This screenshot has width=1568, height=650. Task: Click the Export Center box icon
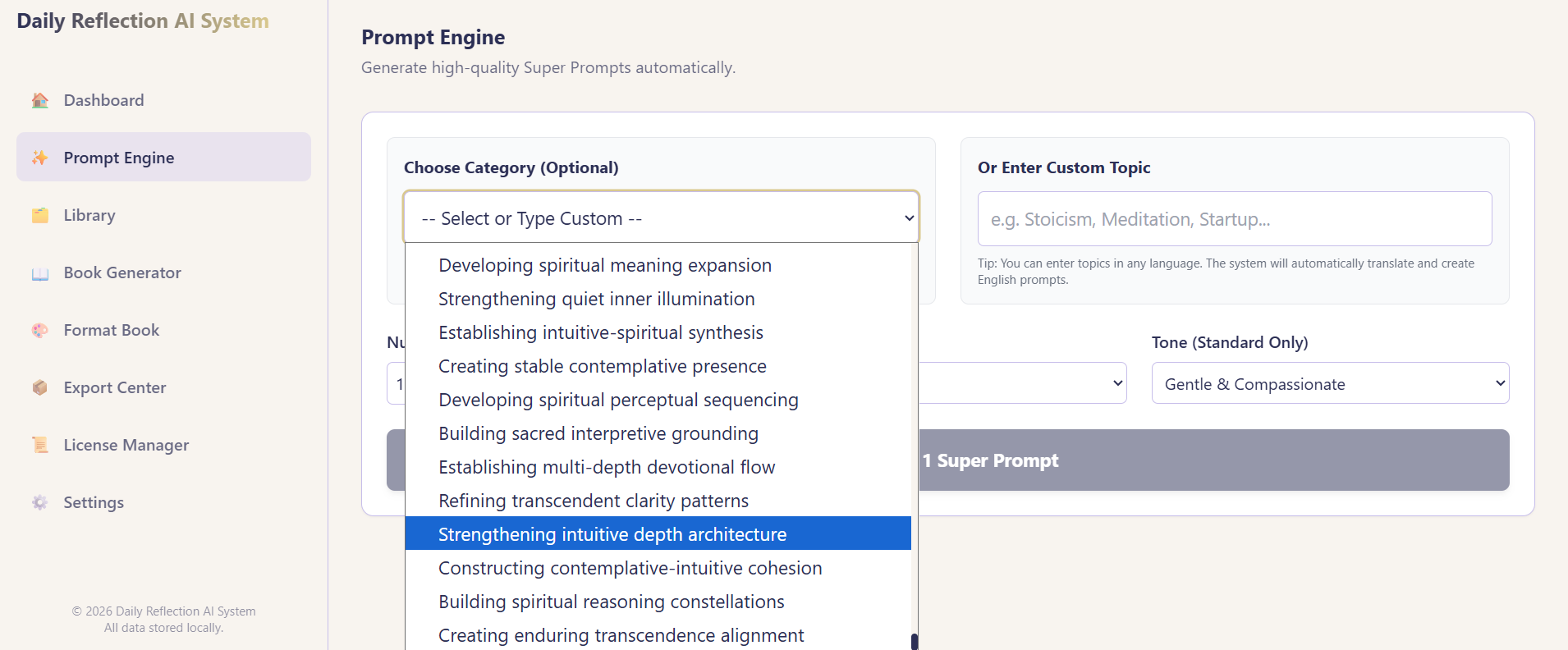point(40,387)
